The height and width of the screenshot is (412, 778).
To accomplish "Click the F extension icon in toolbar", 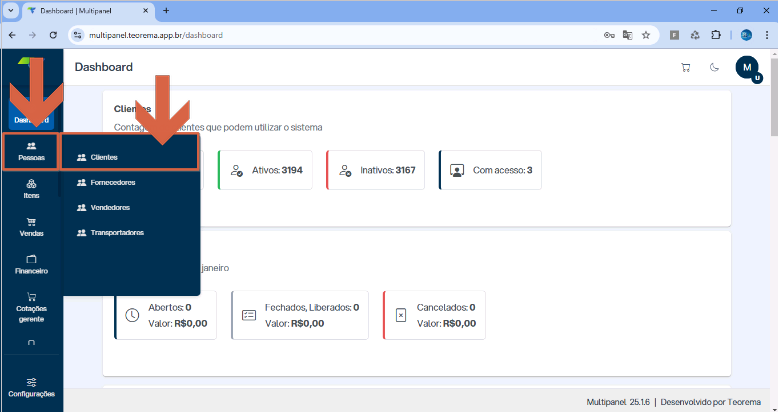I will pos(674,35).
